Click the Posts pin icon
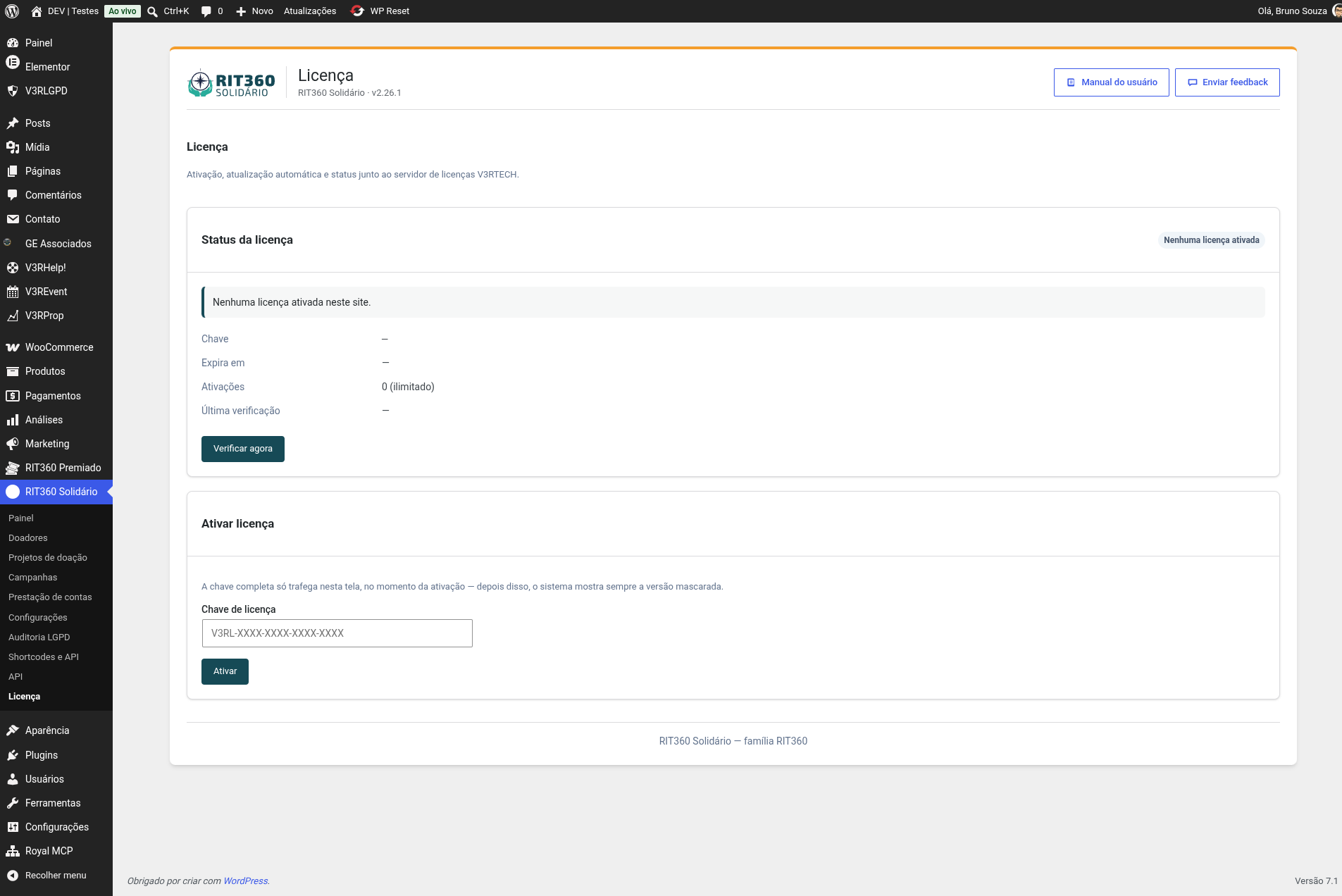 pos(13,123)
